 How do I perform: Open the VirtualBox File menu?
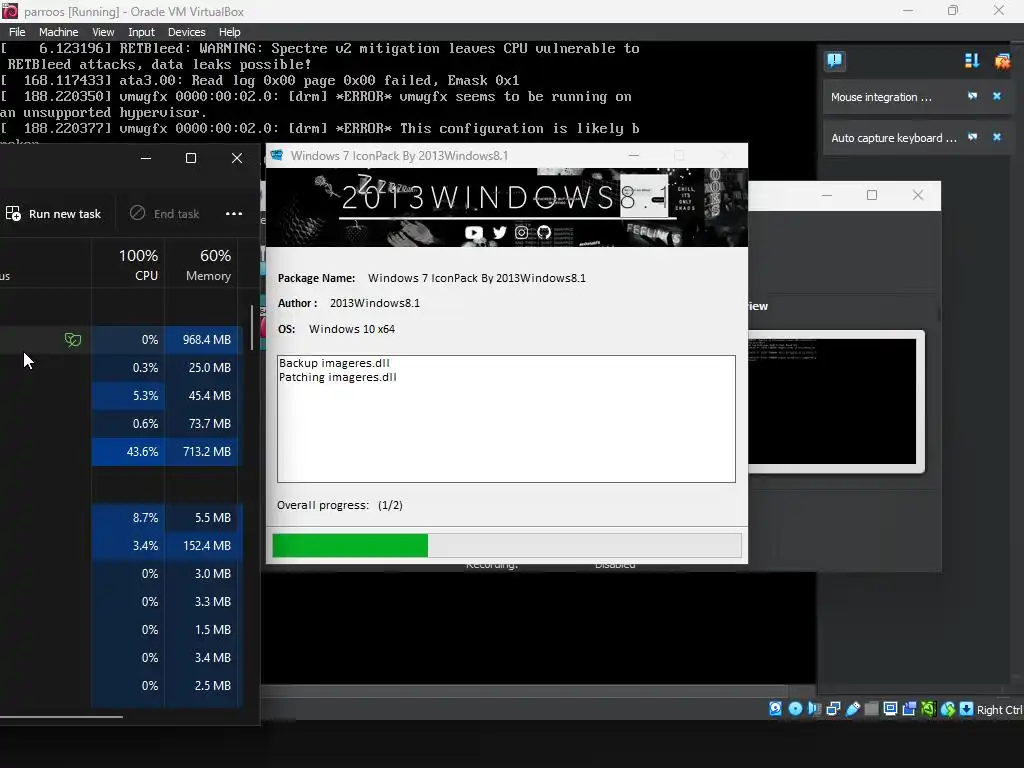pos(17,32)
